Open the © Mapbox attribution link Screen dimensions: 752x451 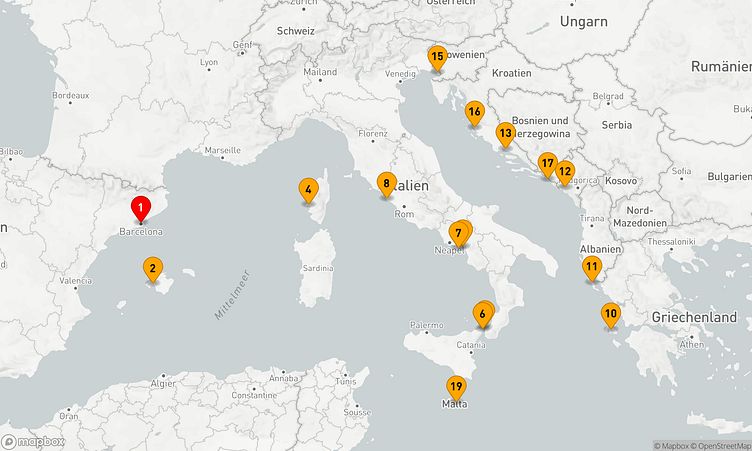coord(672,446)
